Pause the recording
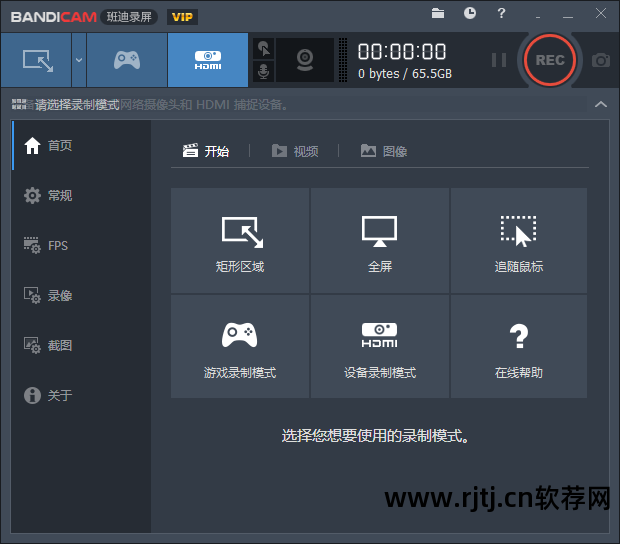This screenshot has width=620, height=544. (x=499, y=60)
